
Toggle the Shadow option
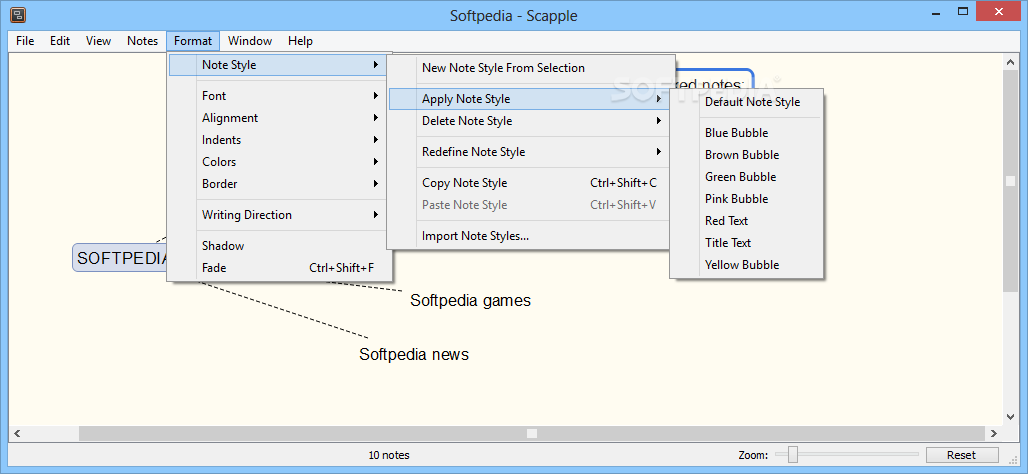[280, 246]
